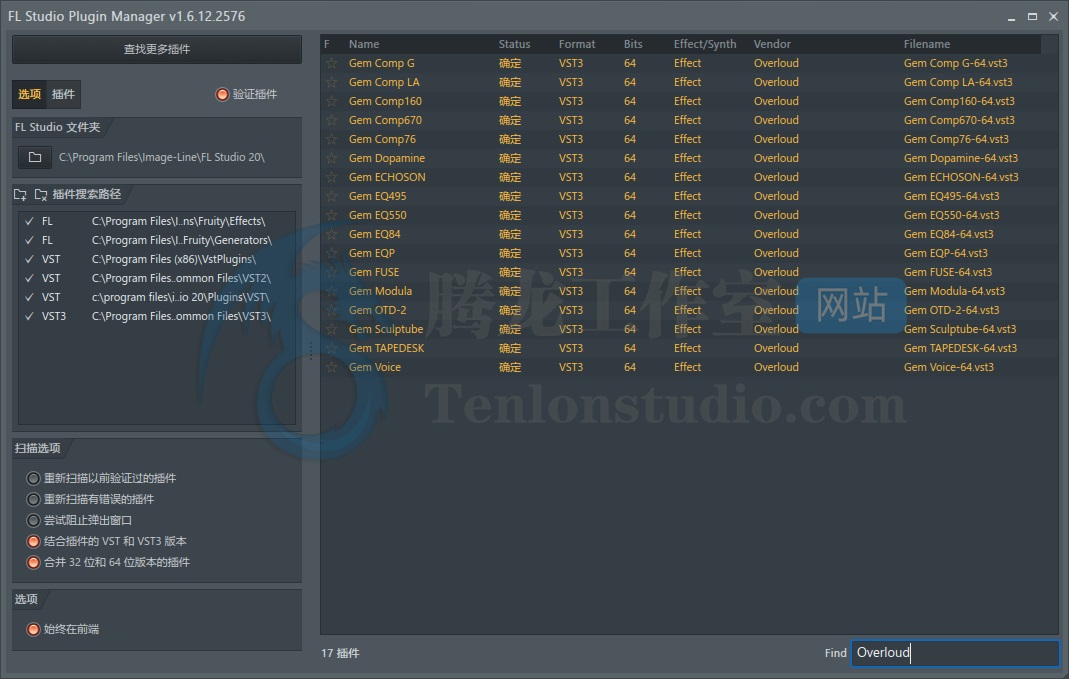The image size is (1069, 679).
Task: Uncheck the VST3 Common Files search path
Action: pos(29,316)
